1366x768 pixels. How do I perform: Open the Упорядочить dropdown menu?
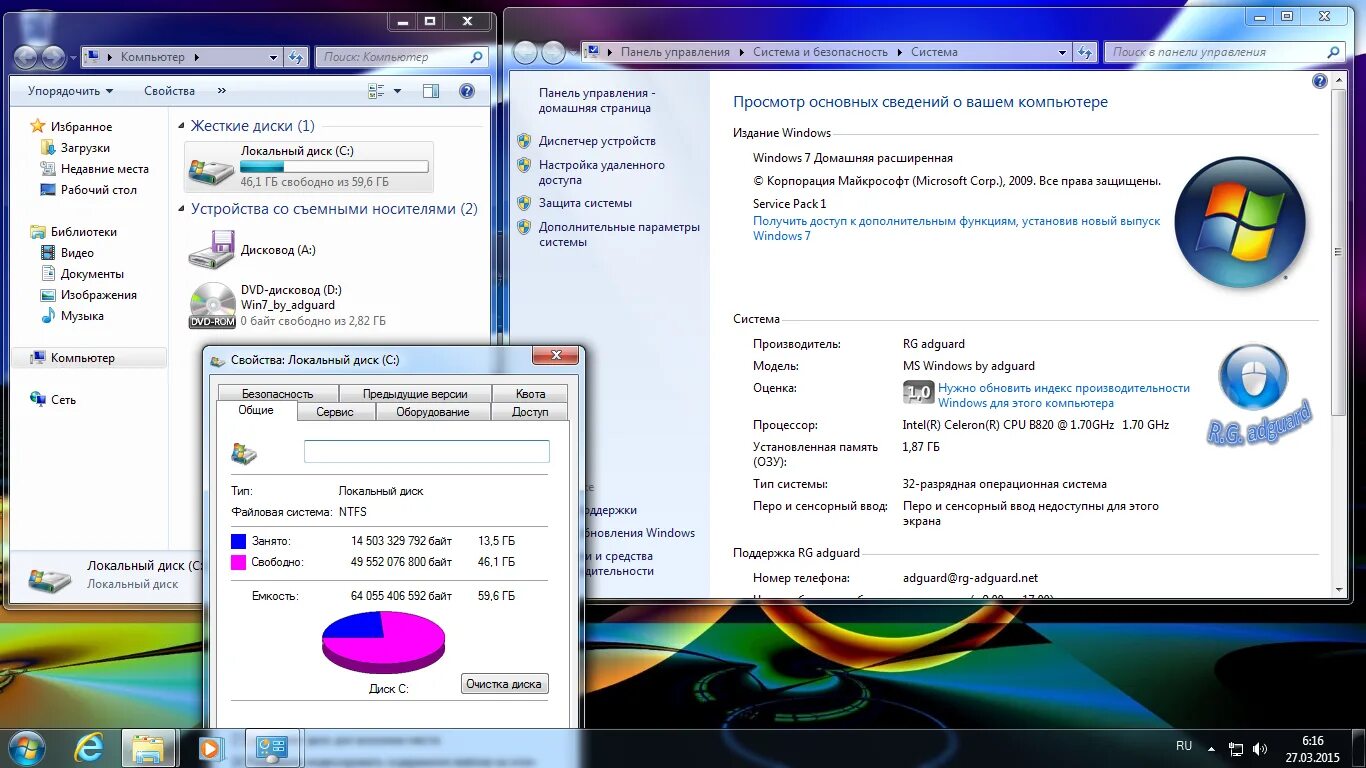pos(70,91)
